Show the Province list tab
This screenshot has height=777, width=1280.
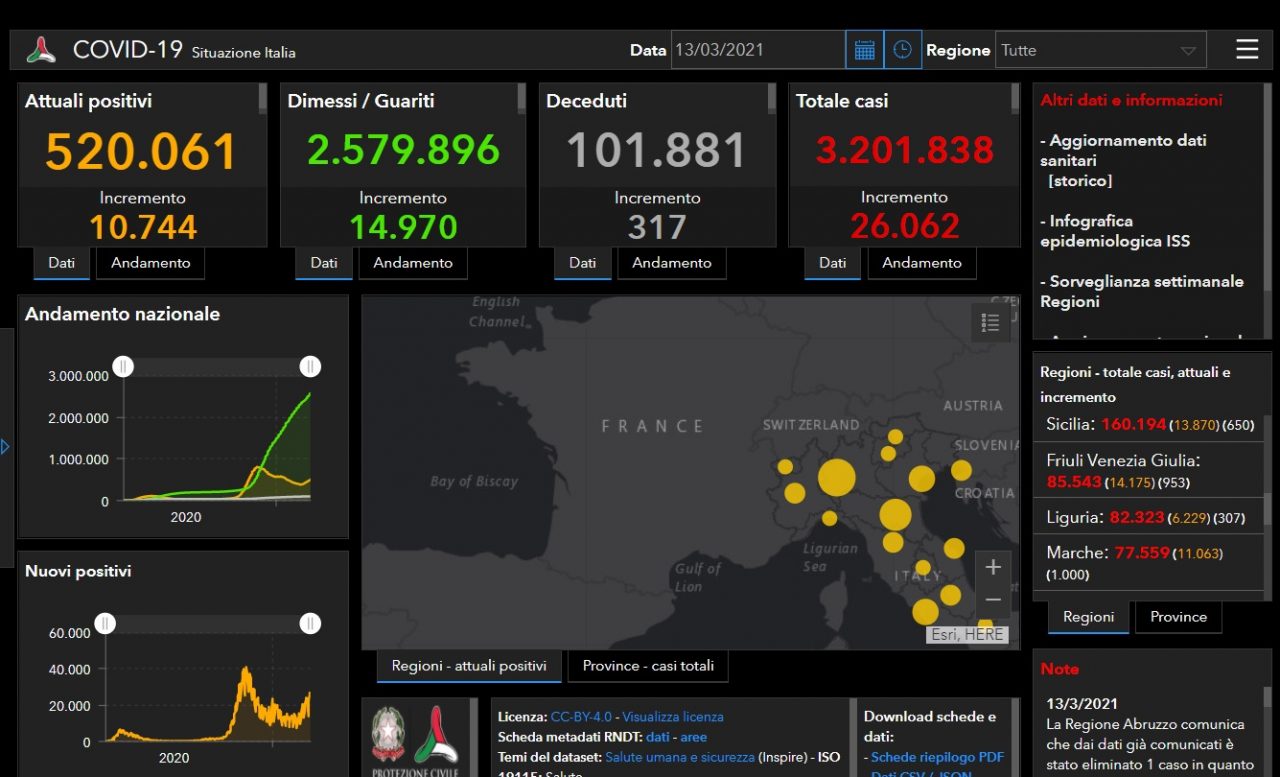coord(1178,617)
